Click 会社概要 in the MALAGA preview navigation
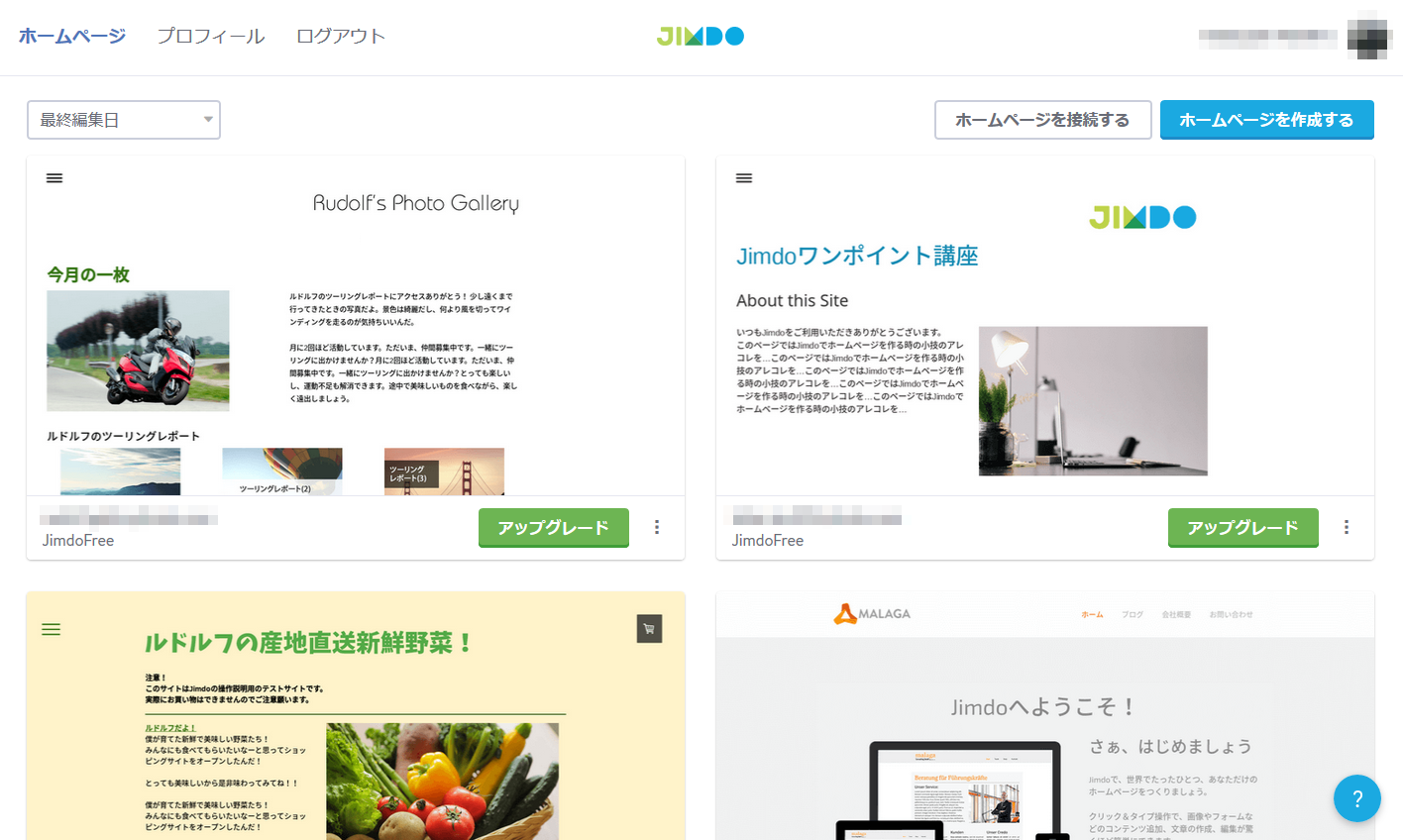 click(x=1176, y=615)
